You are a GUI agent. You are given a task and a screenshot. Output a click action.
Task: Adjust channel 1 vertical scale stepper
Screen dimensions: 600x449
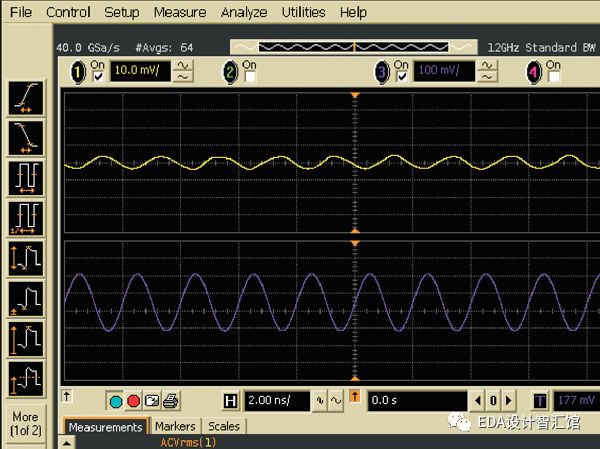pos(184,71)
